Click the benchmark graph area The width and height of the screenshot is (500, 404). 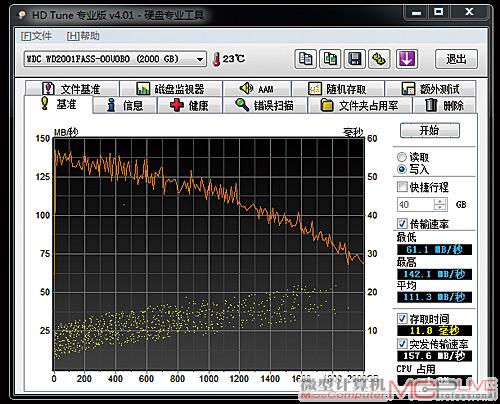209,254
